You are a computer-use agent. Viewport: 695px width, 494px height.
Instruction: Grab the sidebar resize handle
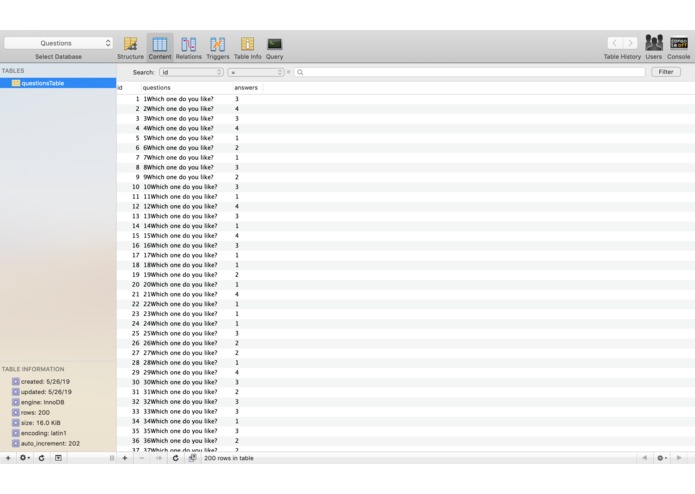pyautogui.click(x=112, y=458)
